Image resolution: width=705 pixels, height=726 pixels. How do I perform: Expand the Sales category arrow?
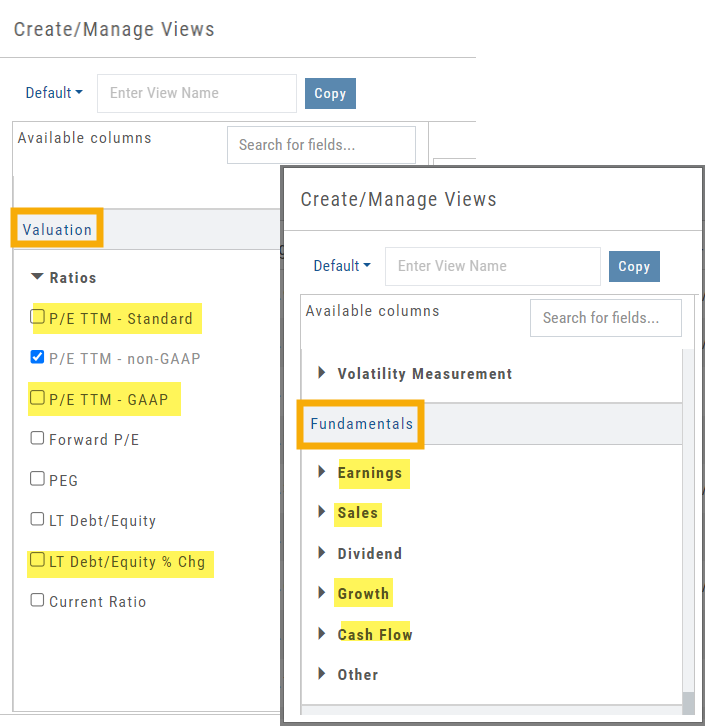pos(322,513)
